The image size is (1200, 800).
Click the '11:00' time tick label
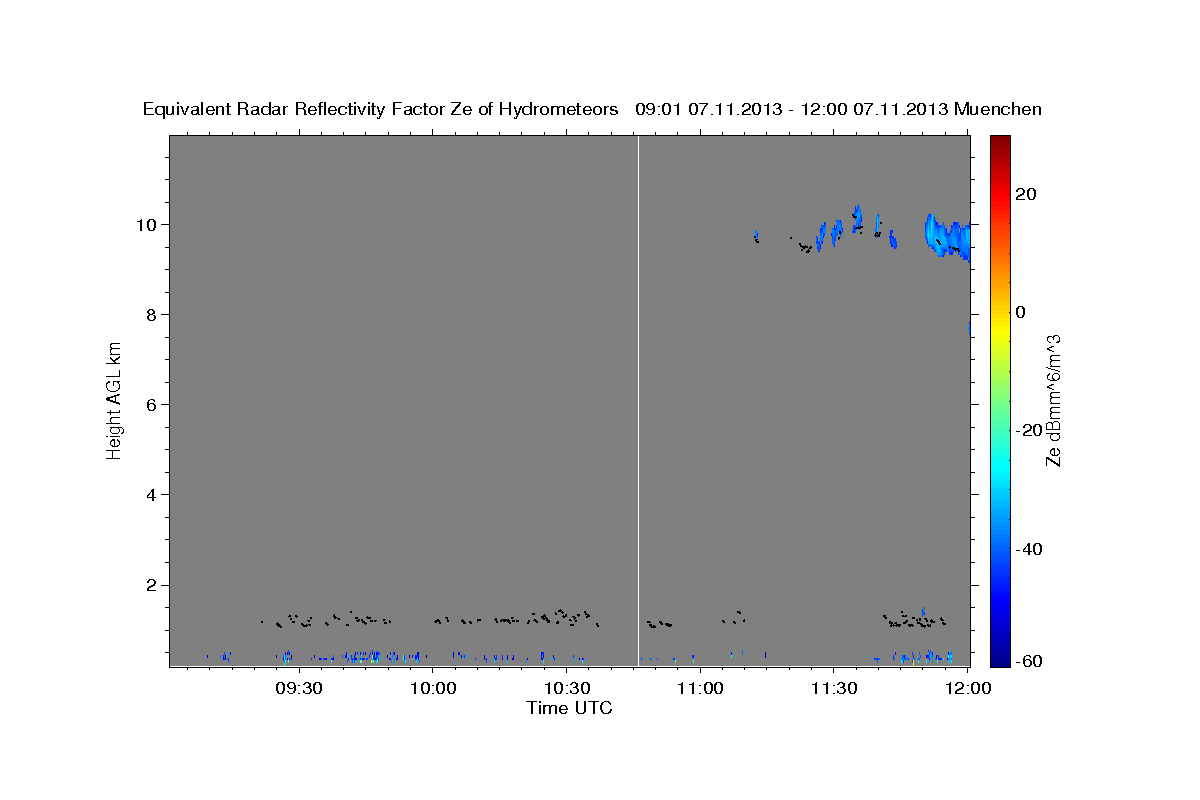(700, 688)
